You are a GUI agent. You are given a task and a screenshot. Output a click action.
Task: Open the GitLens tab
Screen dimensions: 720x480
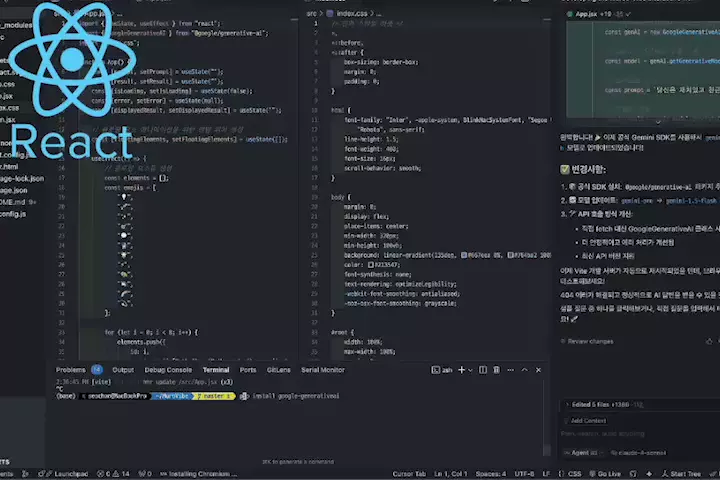(279, 370)
